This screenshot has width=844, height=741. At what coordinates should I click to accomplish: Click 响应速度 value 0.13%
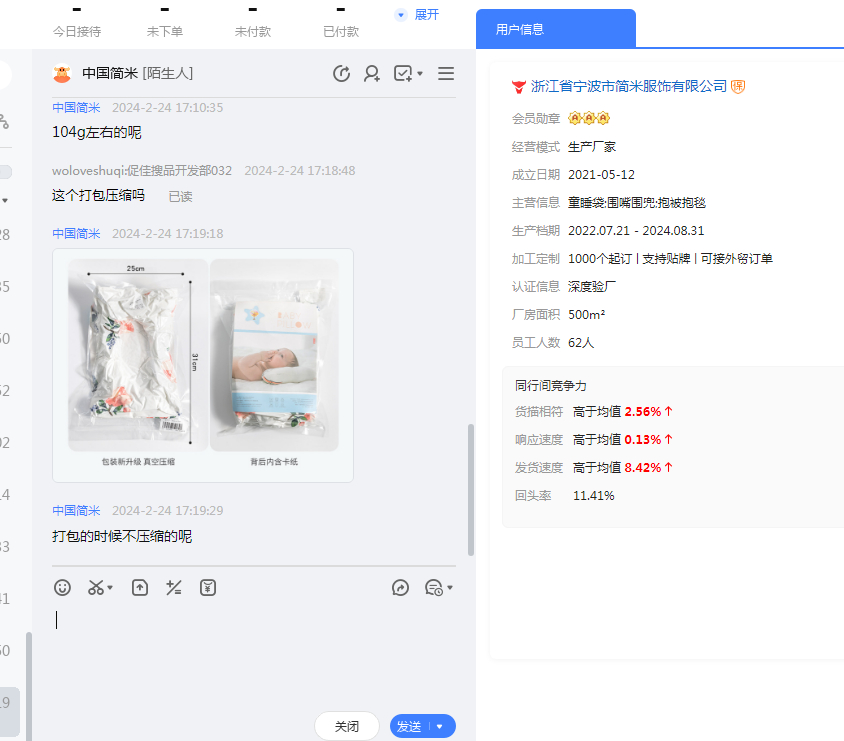click(x=643, y=440)
